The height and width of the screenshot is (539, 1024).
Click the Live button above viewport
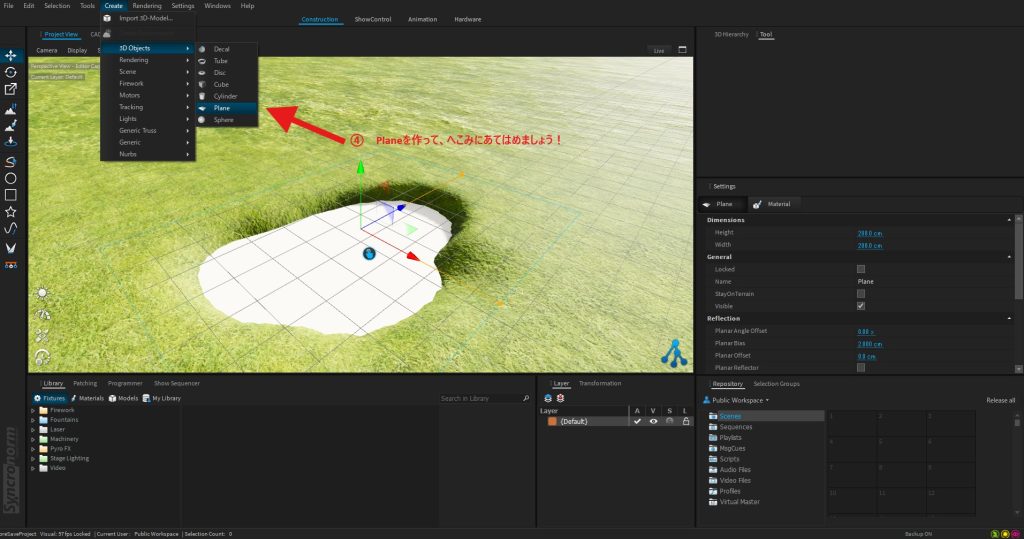658,50
